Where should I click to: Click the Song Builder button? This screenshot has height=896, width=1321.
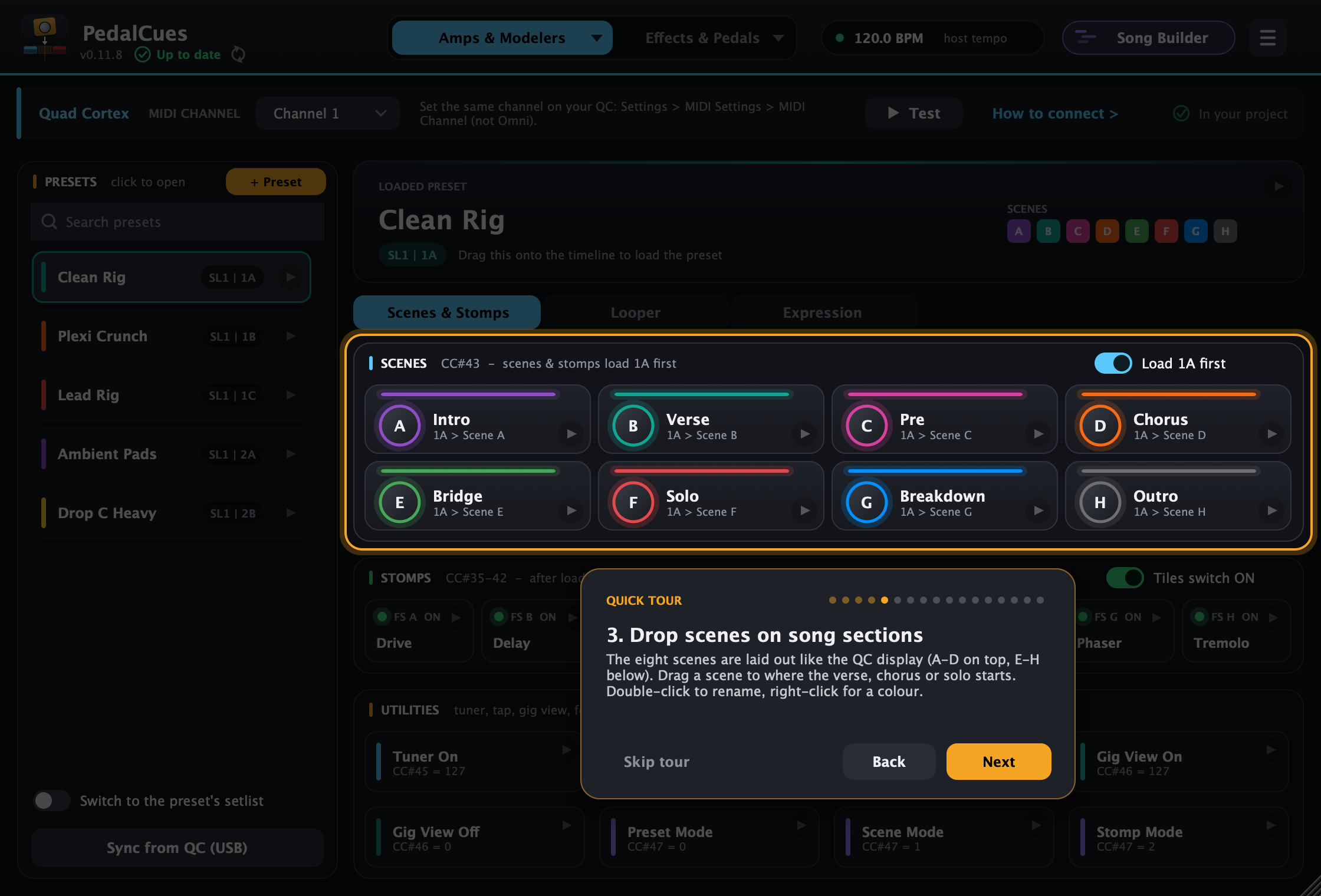pyautogui.click(x=1148, y=38)
